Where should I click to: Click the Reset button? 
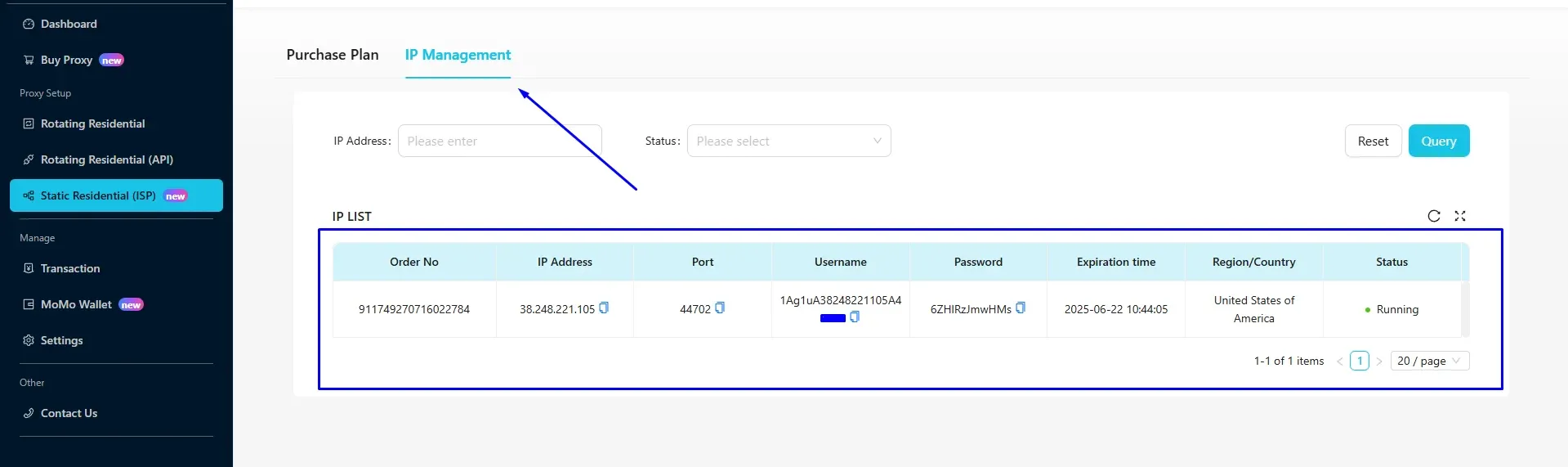coord(1373,141)
